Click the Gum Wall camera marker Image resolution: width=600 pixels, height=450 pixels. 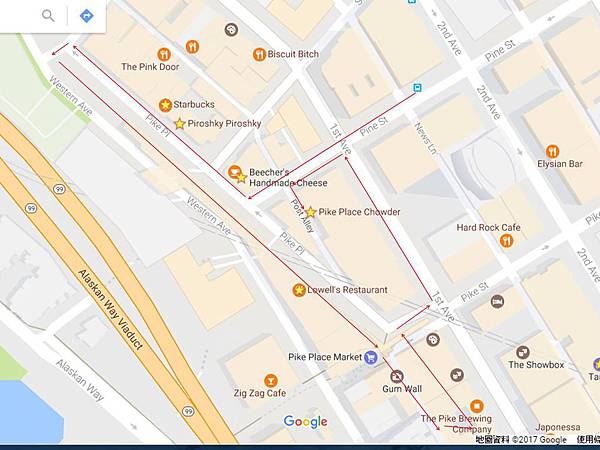396,377
